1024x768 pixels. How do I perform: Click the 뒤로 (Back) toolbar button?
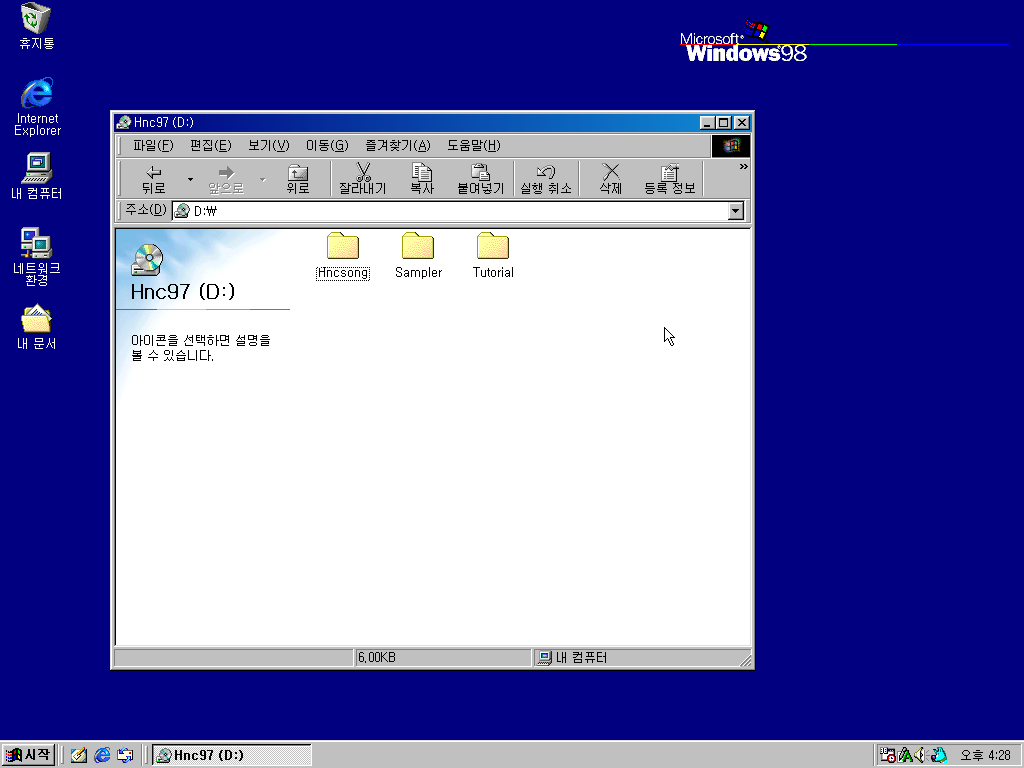(x=153, y=179)
